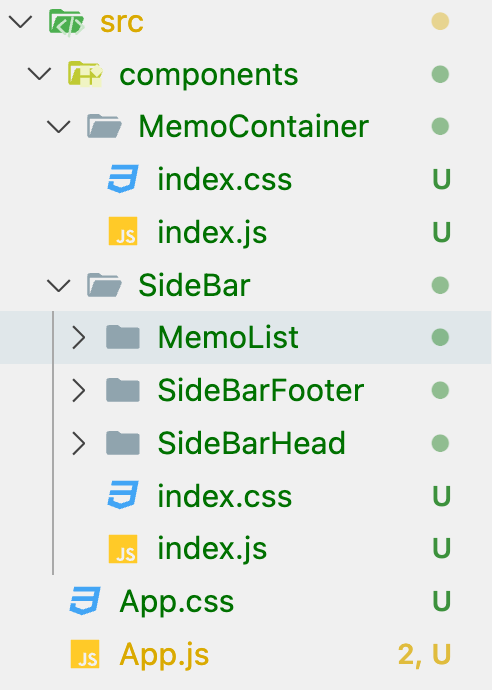
Task: Select the SideBarHead folder label
Action: 251,443
